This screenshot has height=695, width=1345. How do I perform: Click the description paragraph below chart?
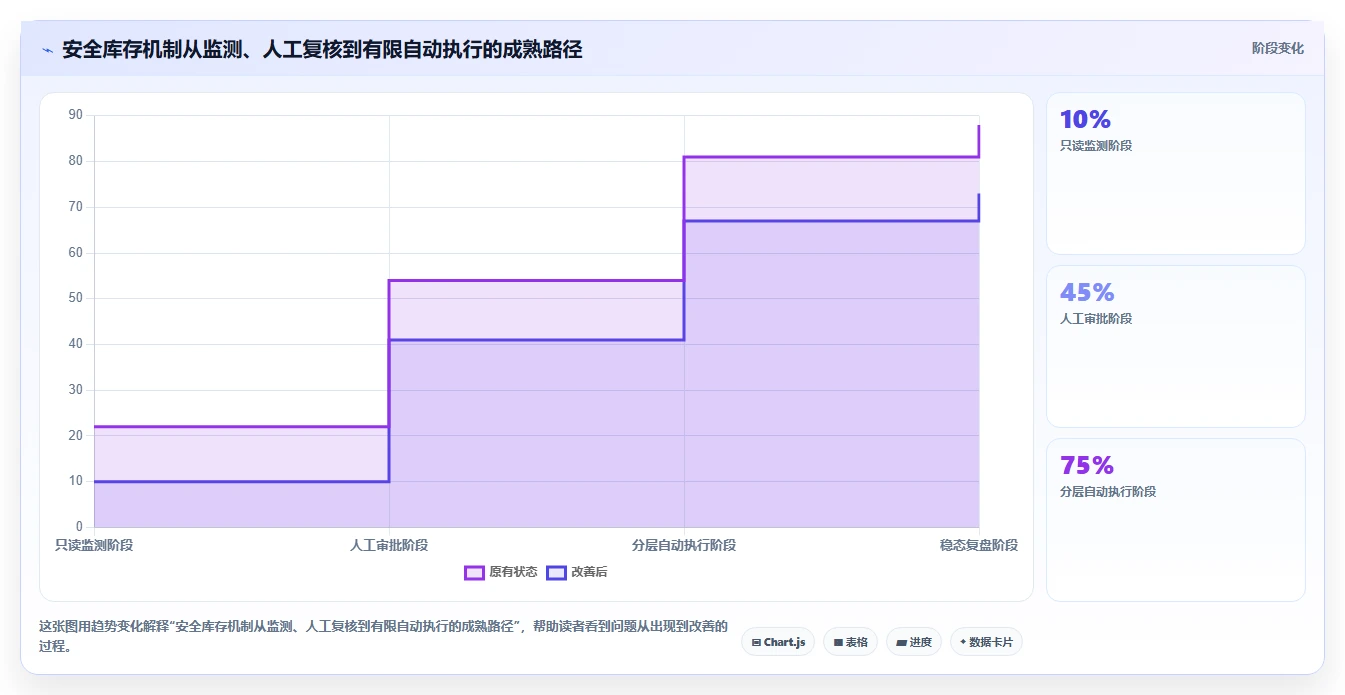[x=383, y=636]
